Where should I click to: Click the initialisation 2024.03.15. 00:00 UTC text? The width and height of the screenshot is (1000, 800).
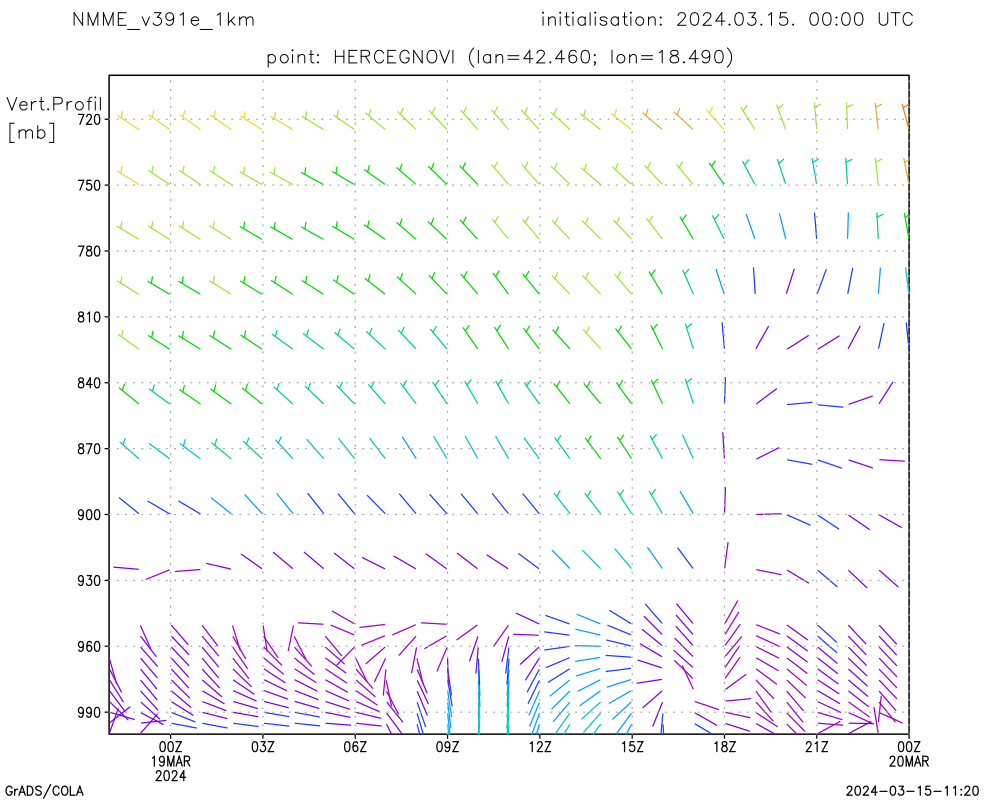(x=727, y=20)
